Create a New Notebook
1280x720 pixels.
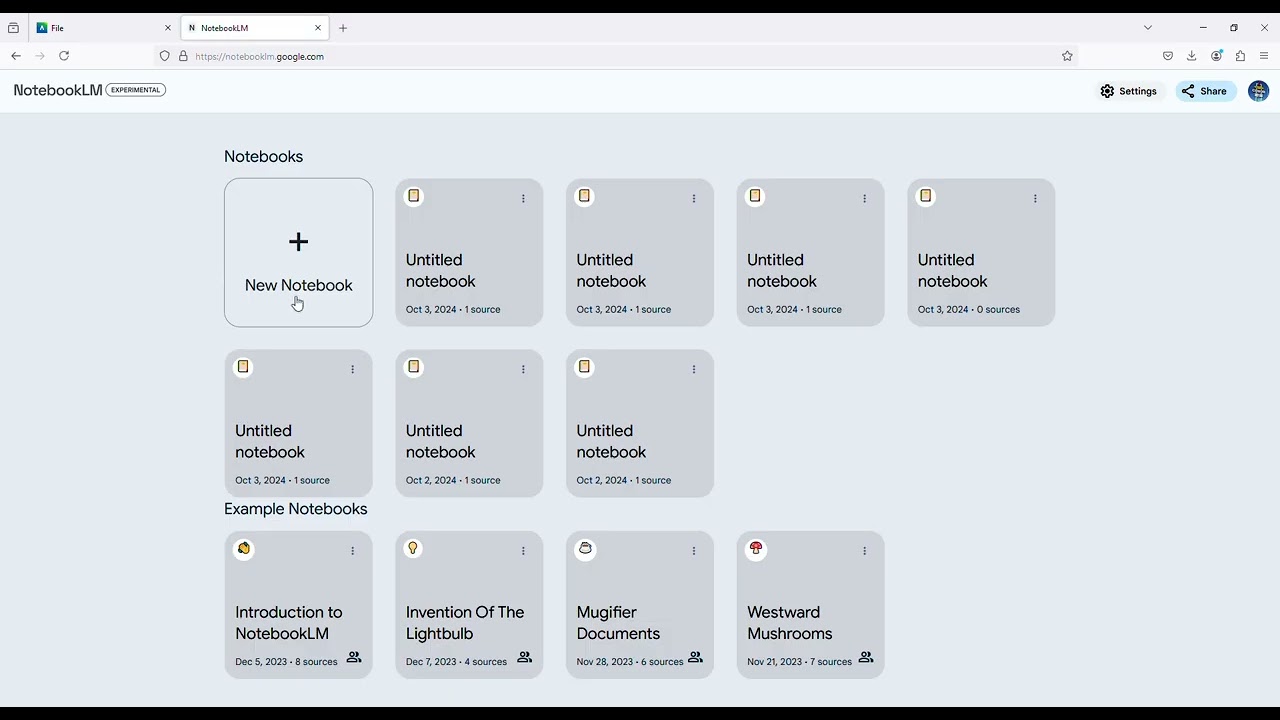(299, 252)
